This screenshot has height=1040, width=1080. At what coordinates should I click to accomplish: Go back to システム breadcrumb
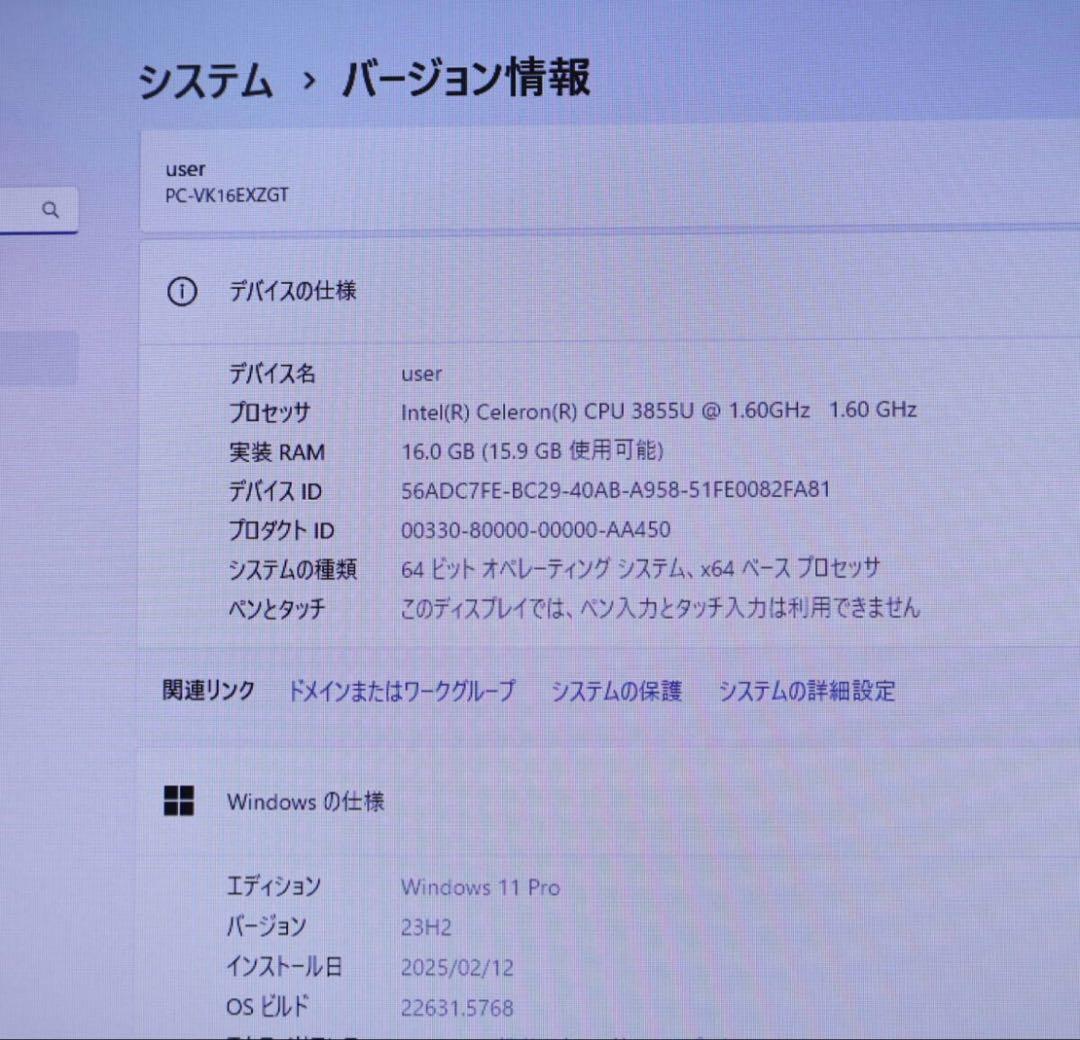pyautogui.click(x=205, y=81)
